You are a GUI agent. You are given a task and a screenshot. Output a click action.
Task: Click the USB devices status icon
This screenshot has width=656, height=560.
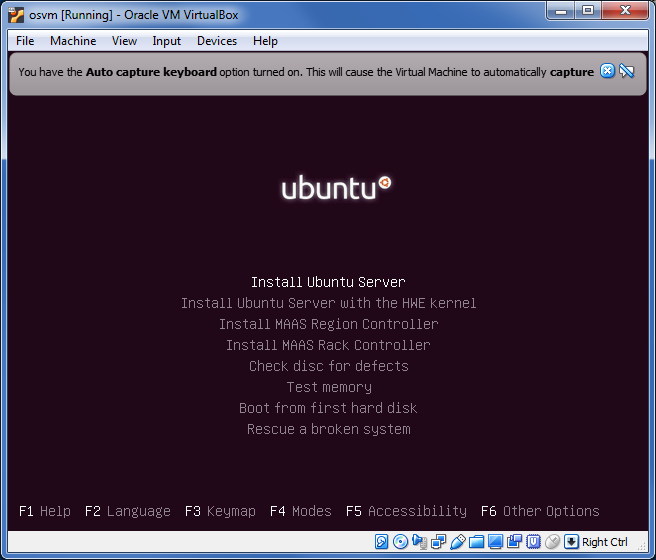point(458,542)
